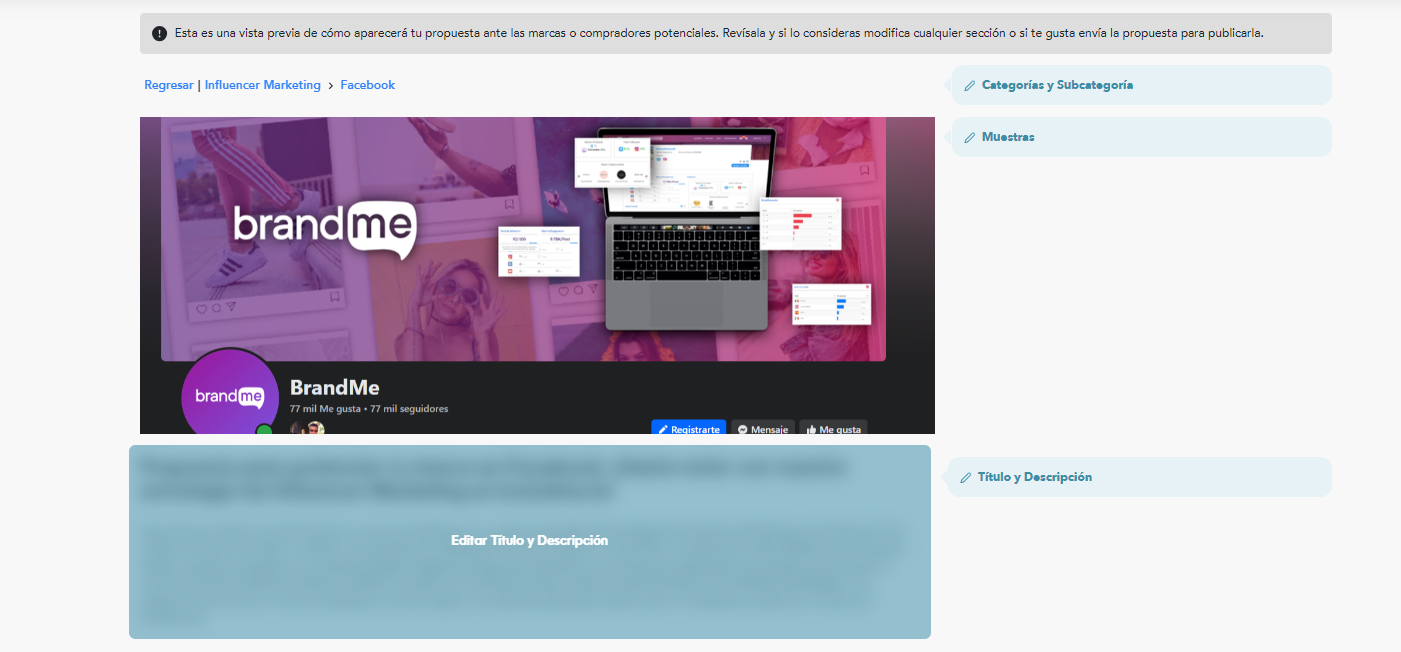Image resolution: width=1401 pixels, height=652 pixels.
Task: Open Título y Descripción side panel button
Action: pyautogui.click(x=1139, y=477)
